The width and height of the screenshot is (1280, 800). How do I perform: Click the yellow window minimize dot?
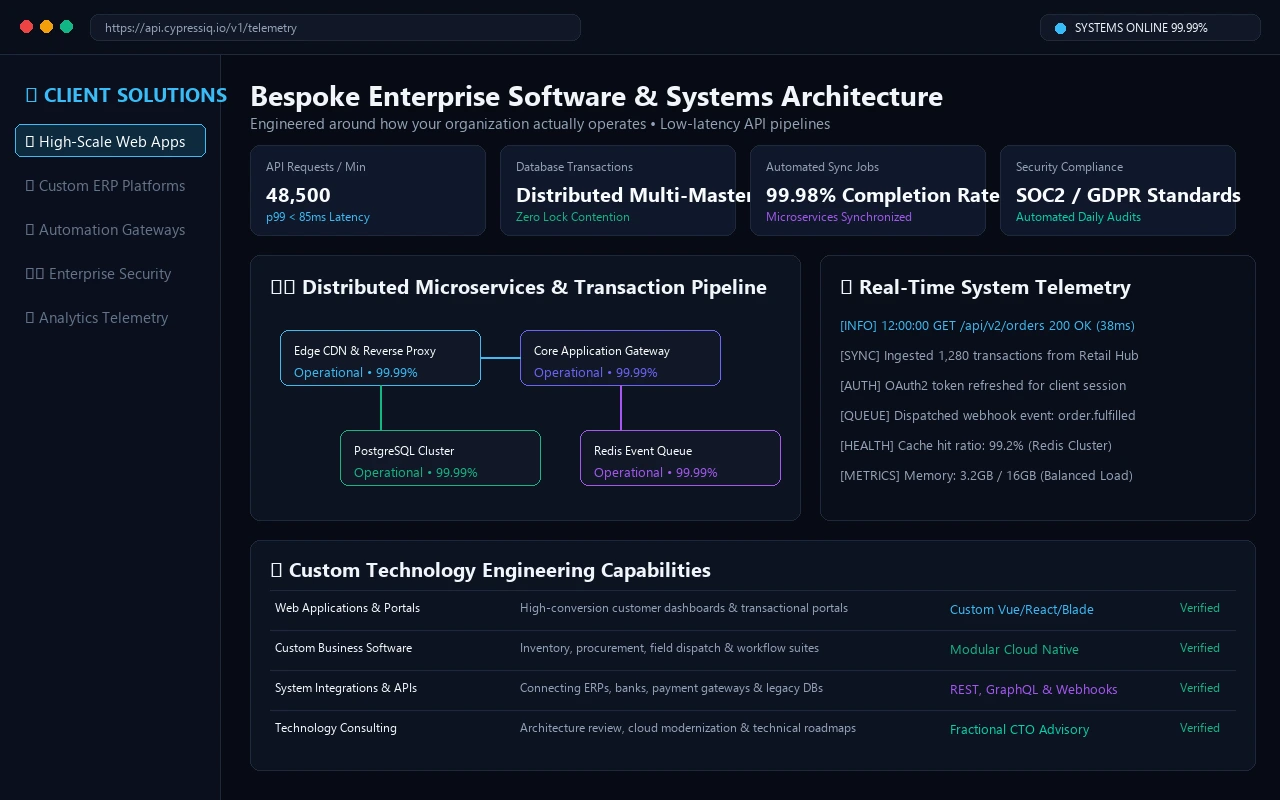(47, 27)
